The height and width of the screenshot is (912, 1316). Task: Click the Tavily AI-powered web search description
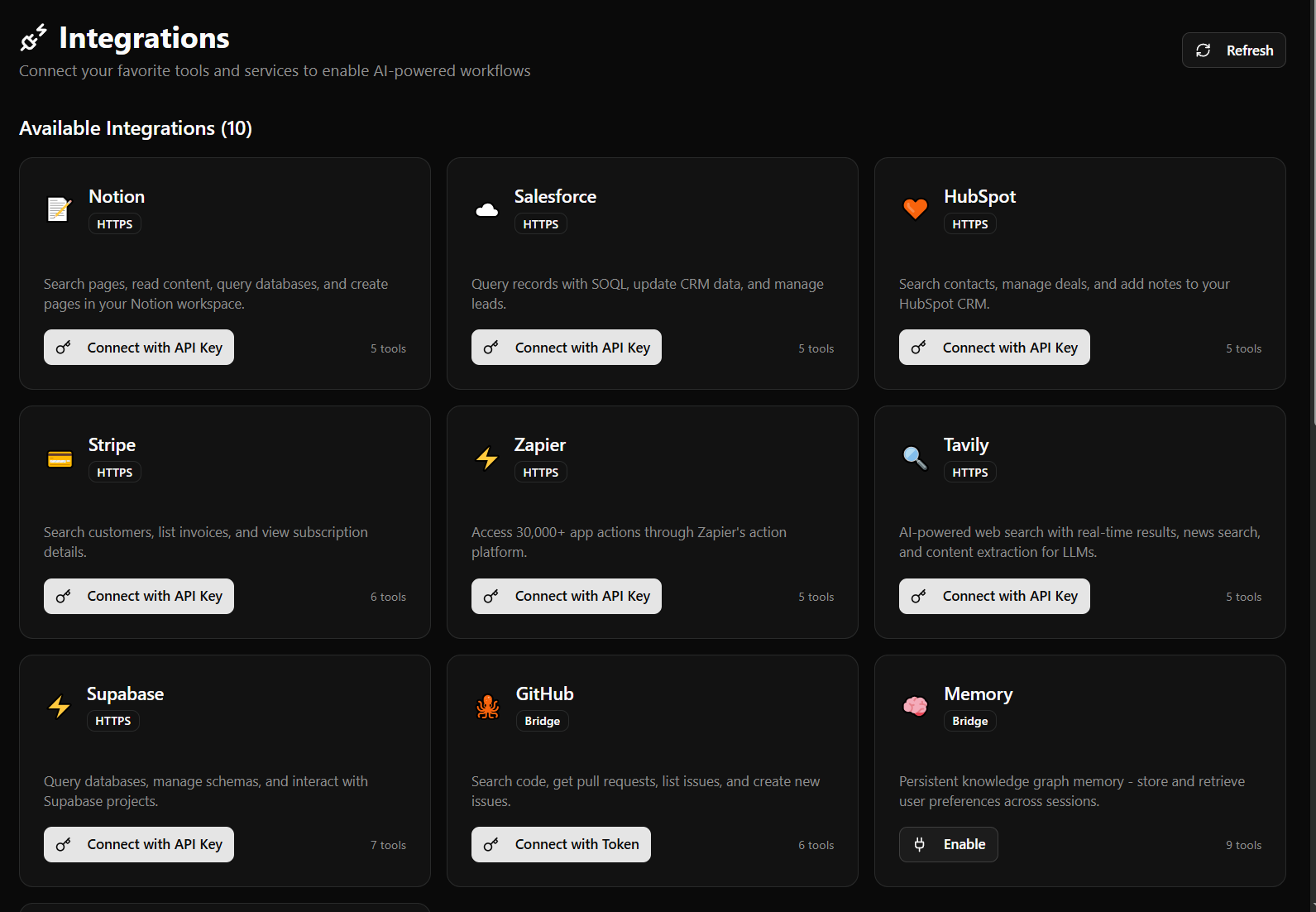coord(1079,542)
